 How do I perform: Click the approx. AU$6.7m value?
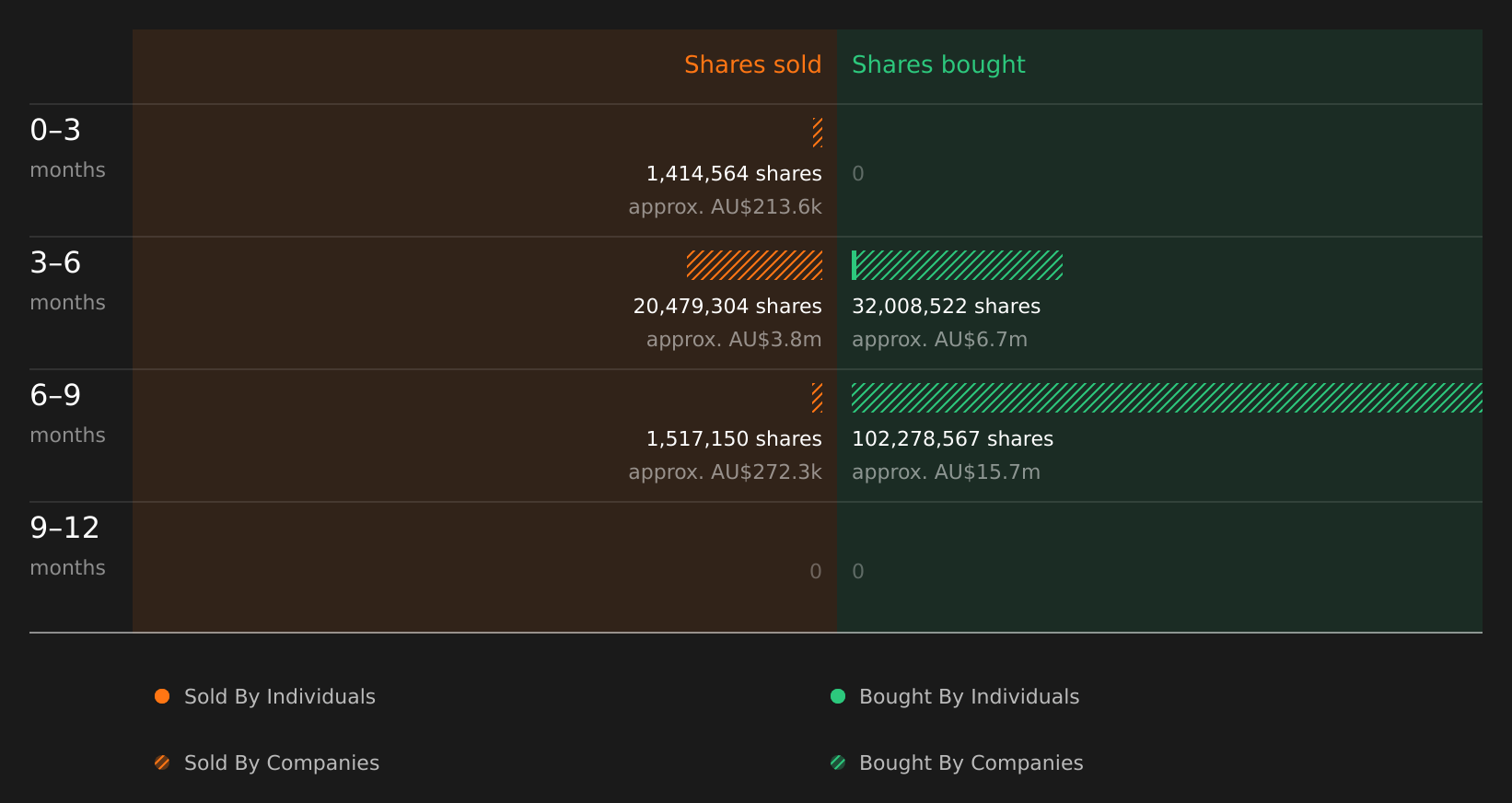point(939,340)
